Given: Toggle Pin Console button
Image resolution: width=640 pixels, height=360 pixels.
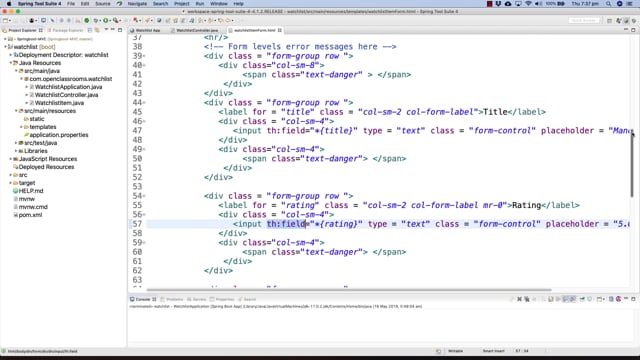Looking at the screenshot, I should [x=582, y=299].
